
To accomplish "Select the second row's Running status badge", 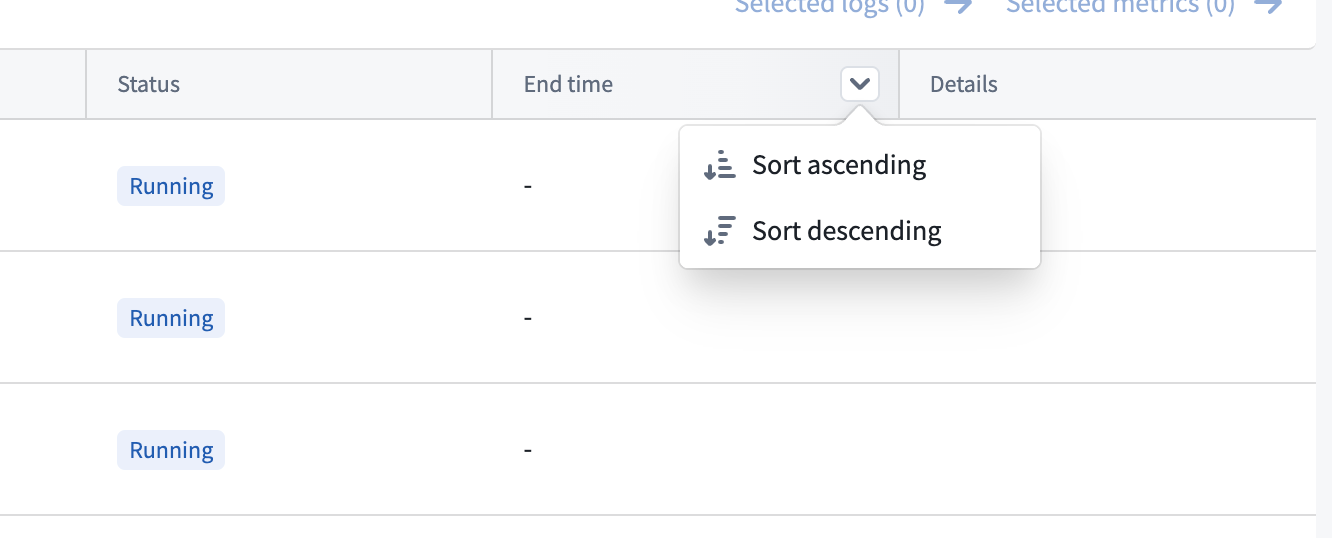I will tap(171, 318).
